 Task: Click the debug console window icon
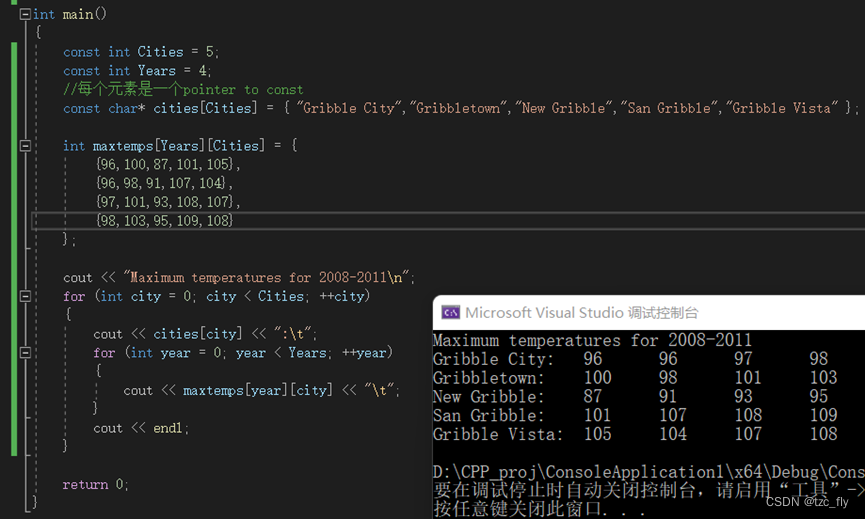(x=450, y=313)
